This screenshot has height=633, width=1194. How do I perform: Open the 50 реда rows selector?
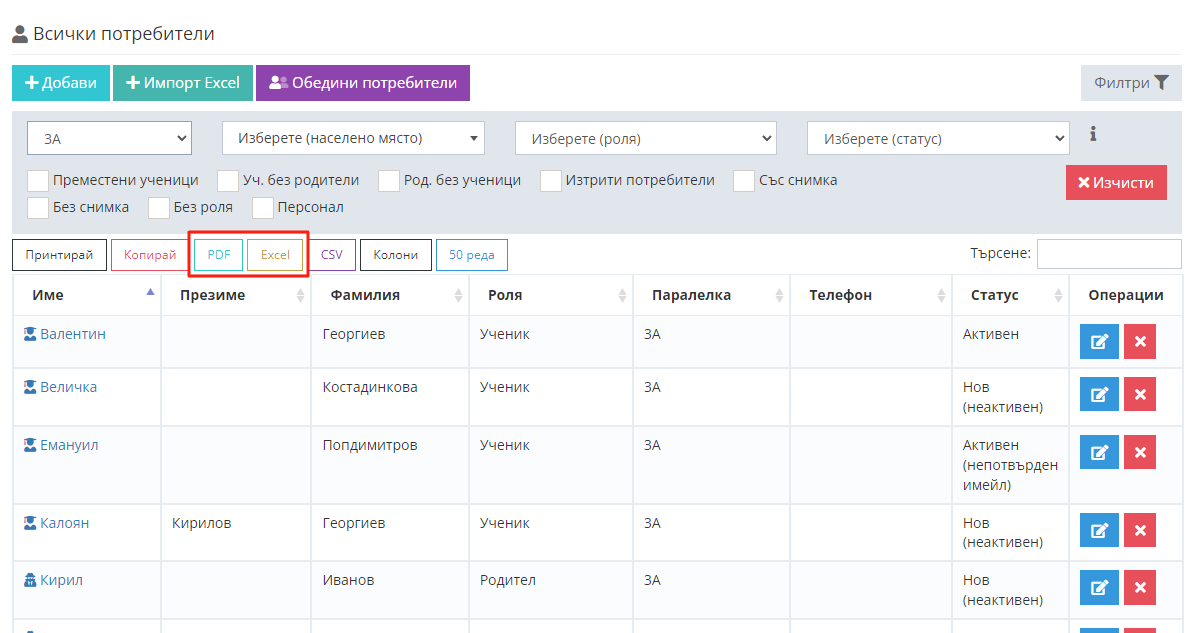pyautogui.click(x=471, y=255)
